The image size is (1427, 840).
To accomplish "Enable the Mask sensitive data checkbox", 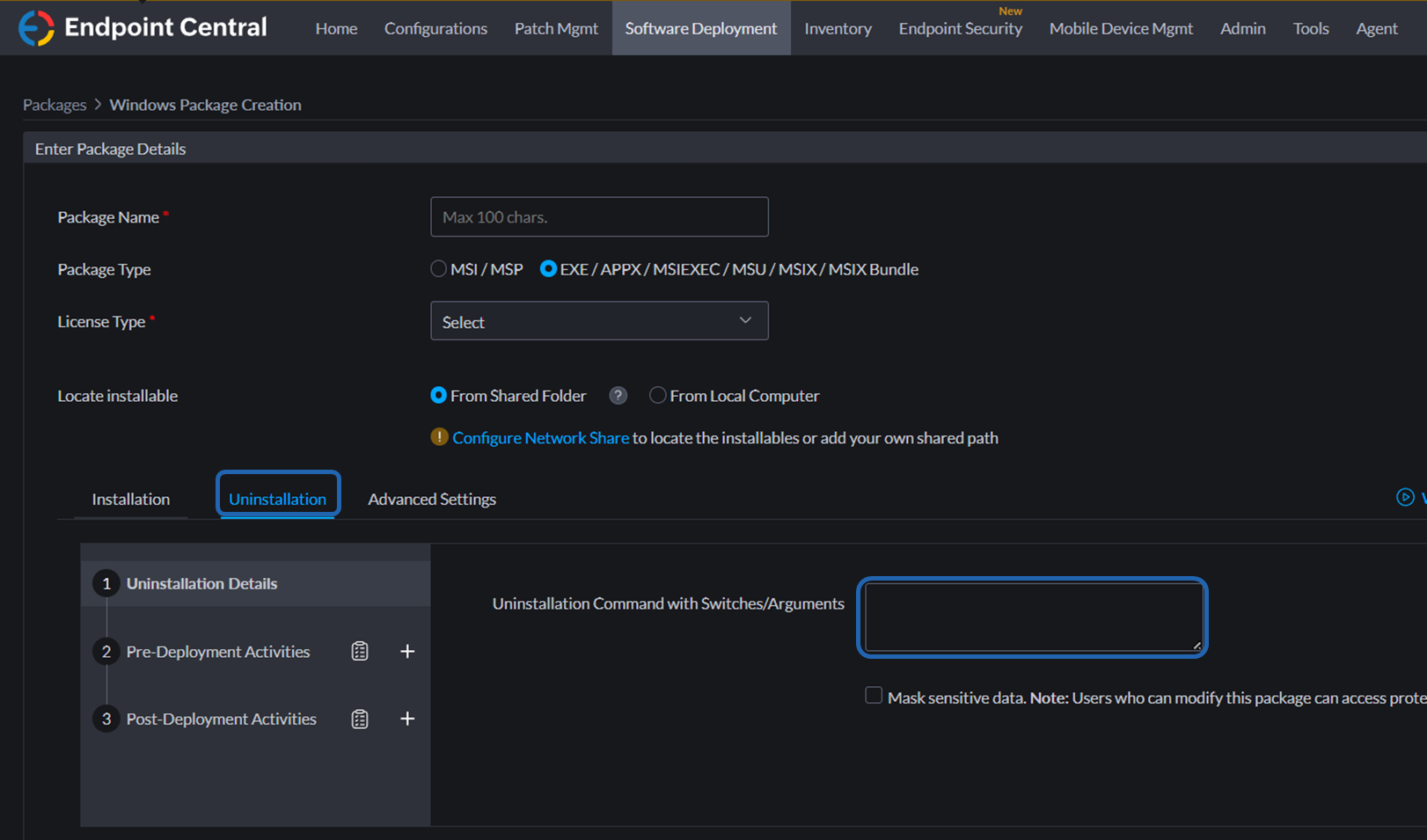I will point(874,696).
